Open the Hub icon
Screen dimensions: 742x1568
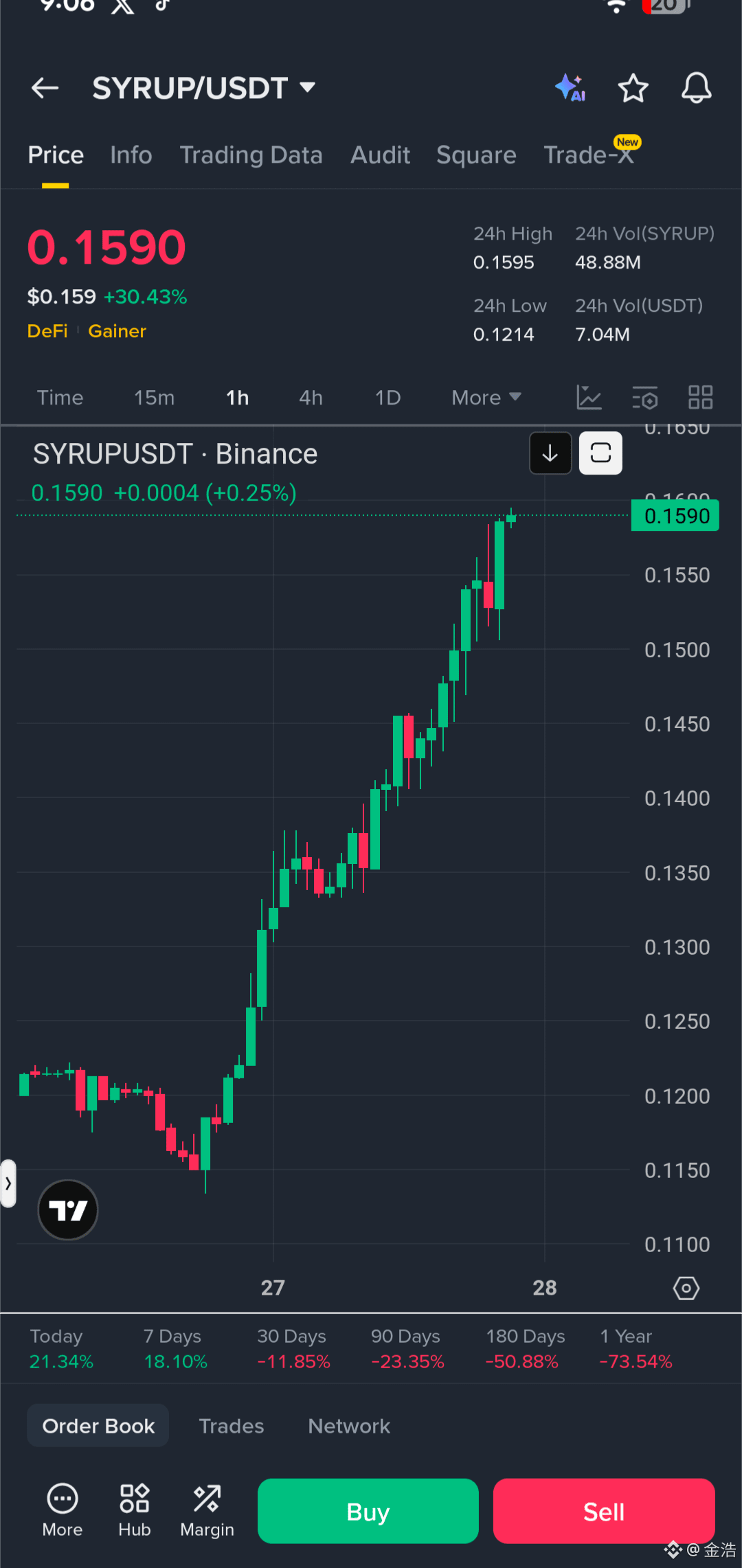click(135, 1511)
